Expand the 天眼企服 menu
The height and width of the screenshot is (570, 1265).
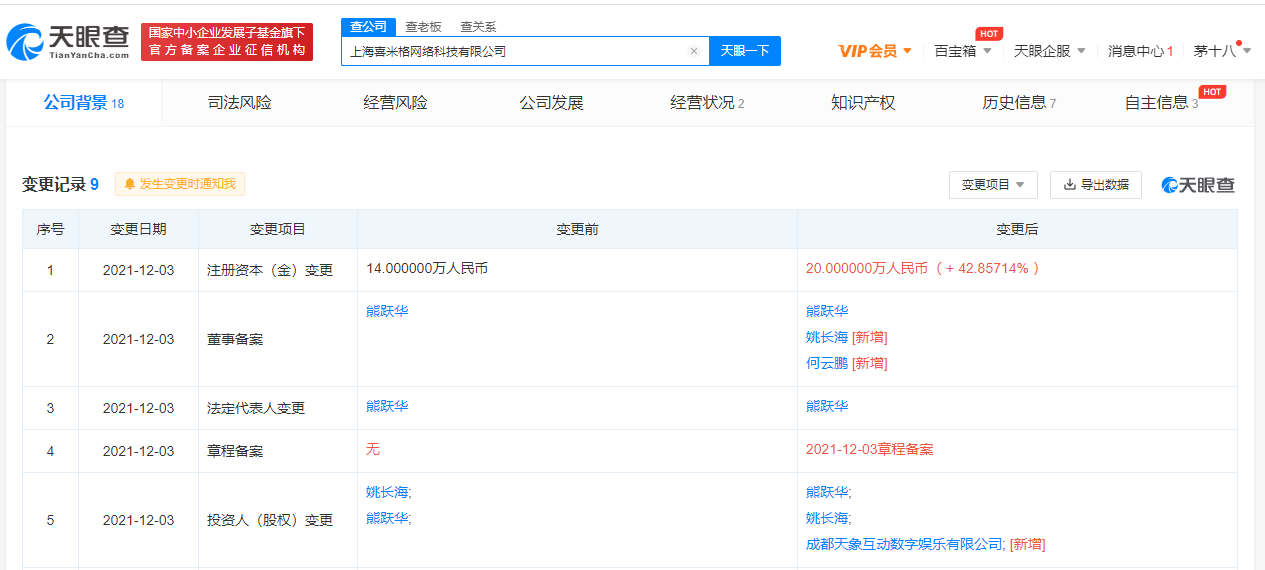pos(1049,51)
